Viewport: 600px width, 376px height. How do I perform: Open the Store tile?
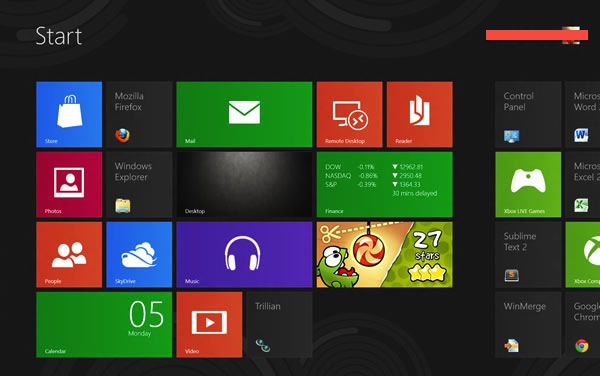coord(69,114)
